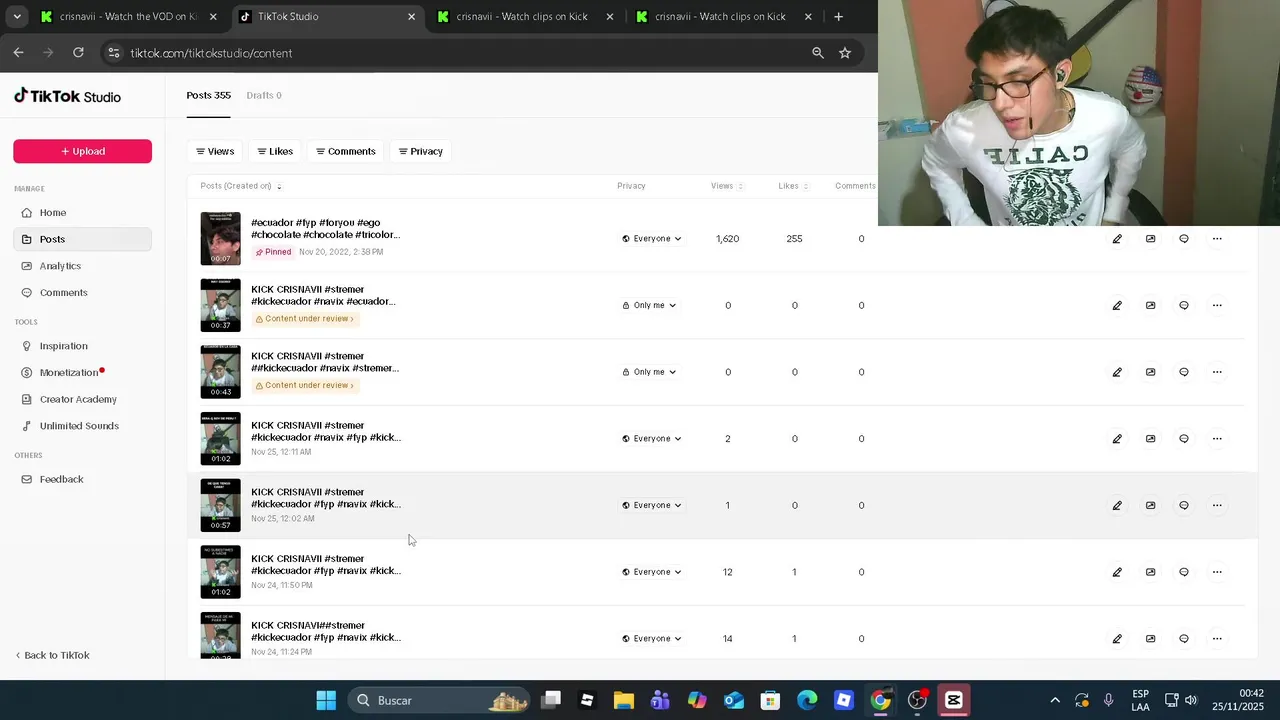Image resolution: width=1280 pixels, height=720 pixels.
Task: Open Comments in the sidebar
Action: coord(82,293)
